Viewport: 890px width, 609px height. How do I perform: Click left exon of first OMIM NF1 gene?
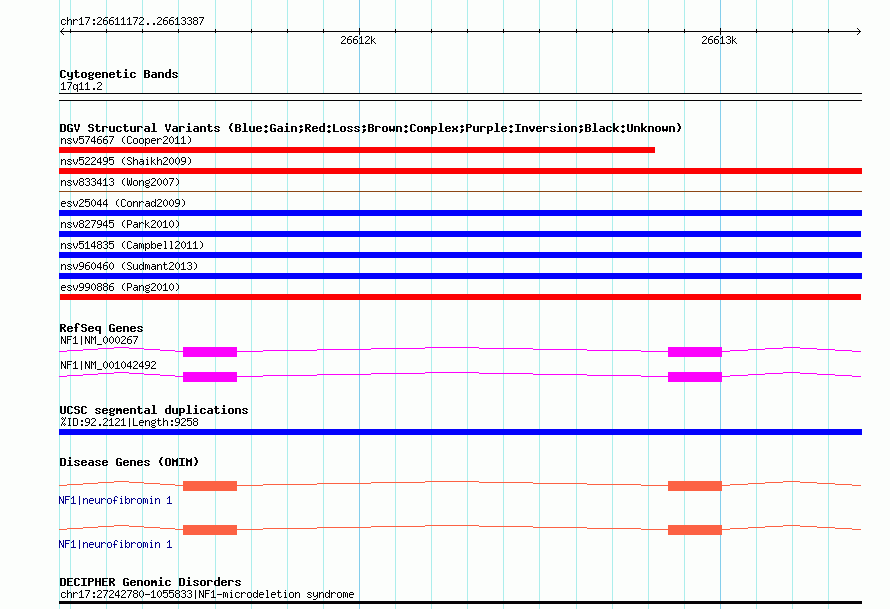(x=210, y=486)
